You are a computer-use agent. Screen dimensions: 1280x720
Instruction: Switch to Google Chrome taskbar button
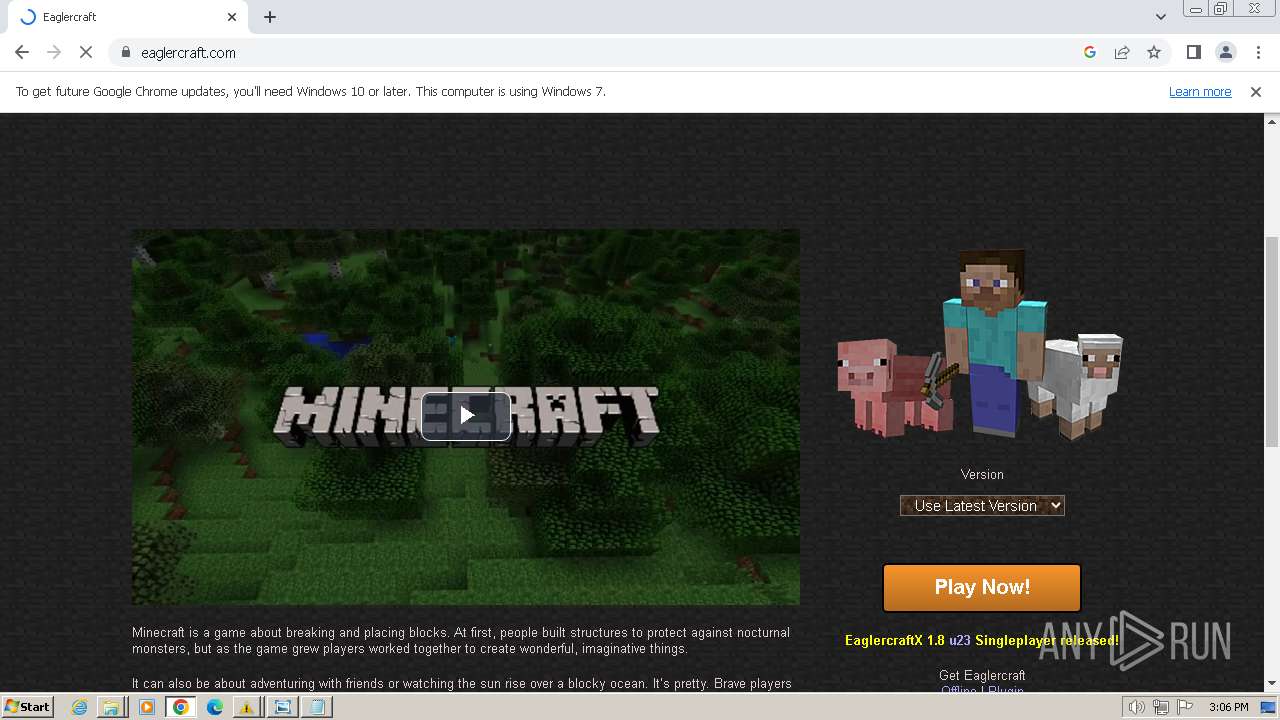coord(181,707)
